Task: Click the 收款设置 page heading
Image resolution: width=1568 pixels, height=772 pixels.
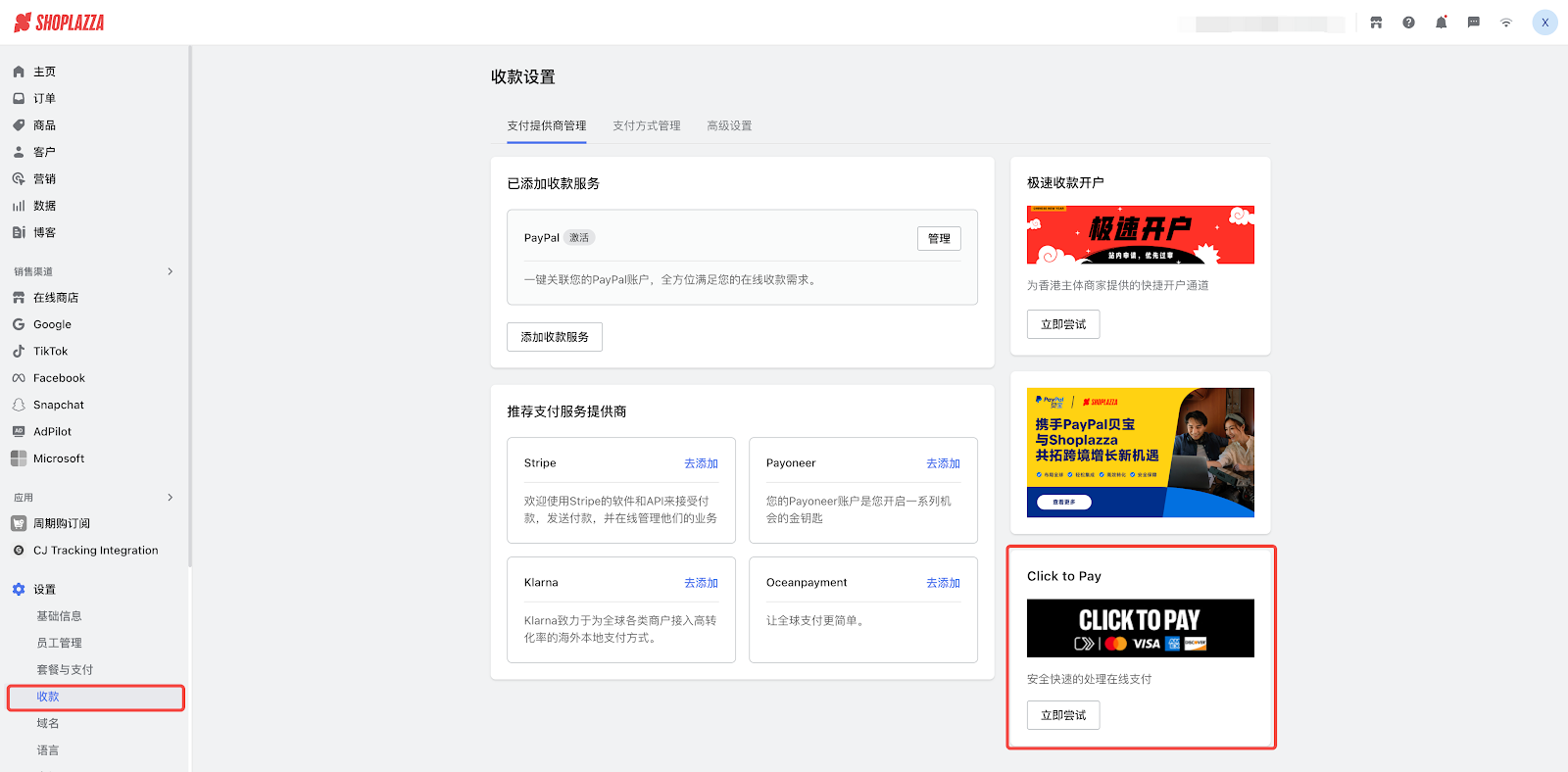Action: tap(523, 76)
